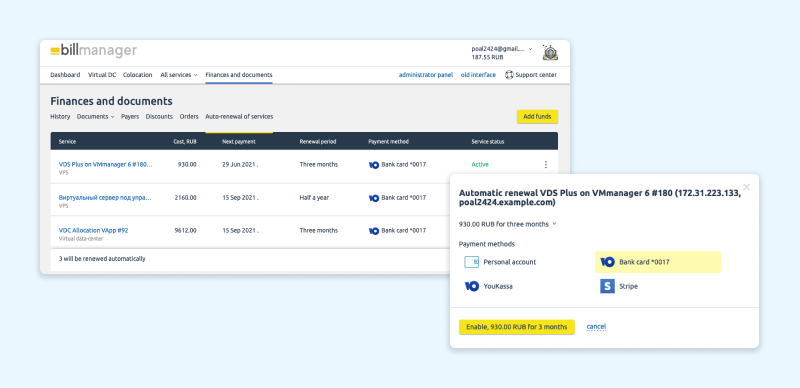Click the 187.55 RUB balance
The height and width of the screenshot is (388, 800).
click(487, 58)
